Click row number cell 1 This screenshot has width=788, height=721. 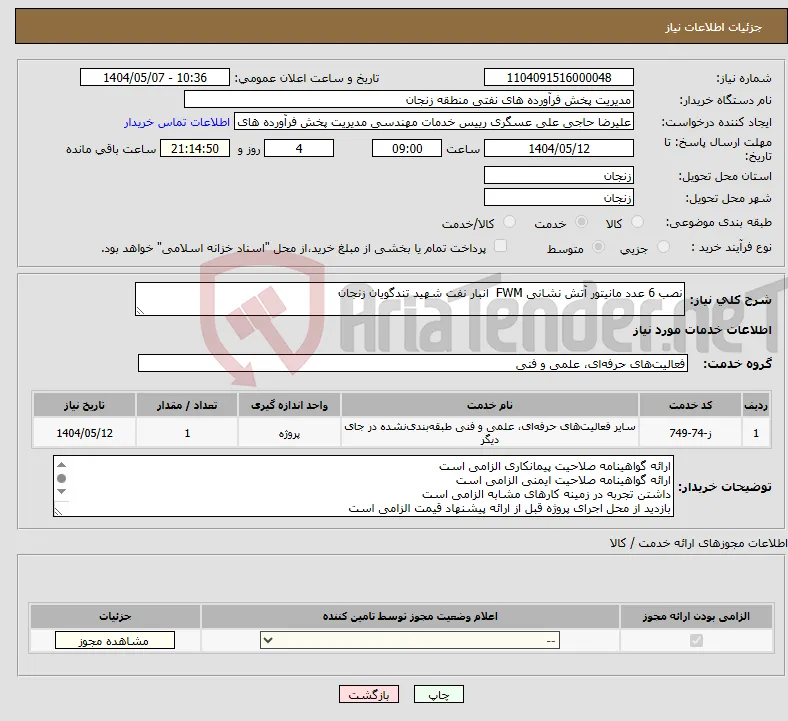pyautogui.click(x=756, y=433)
